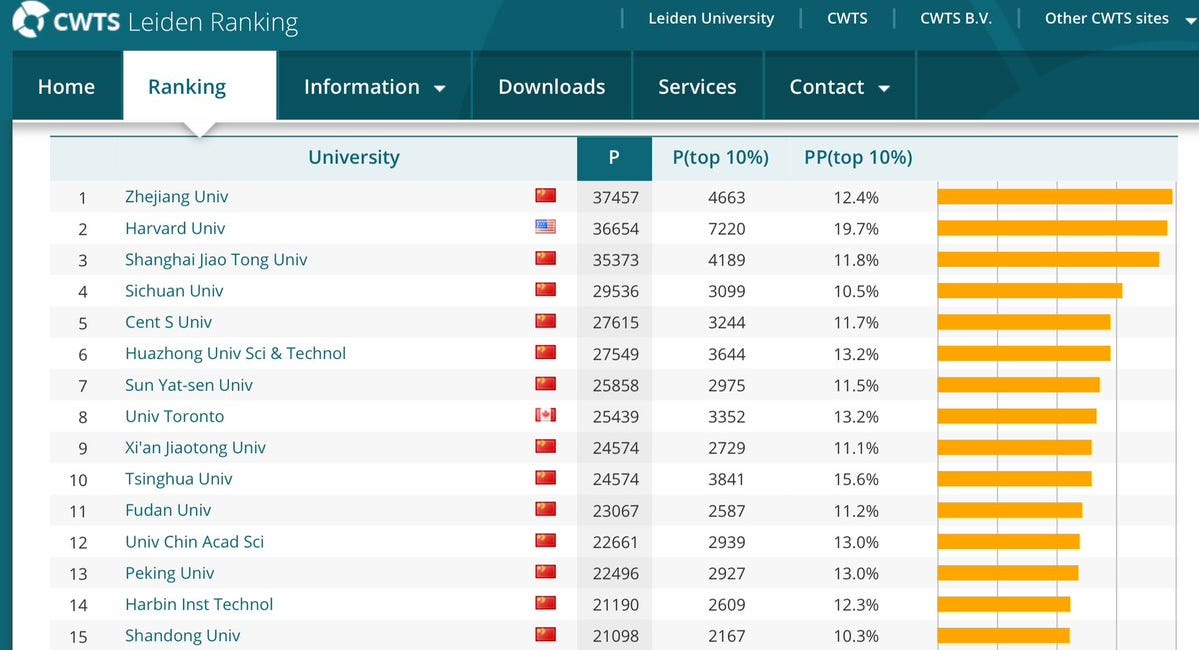
Task: Click the University column header
Action: pos(353,158)
